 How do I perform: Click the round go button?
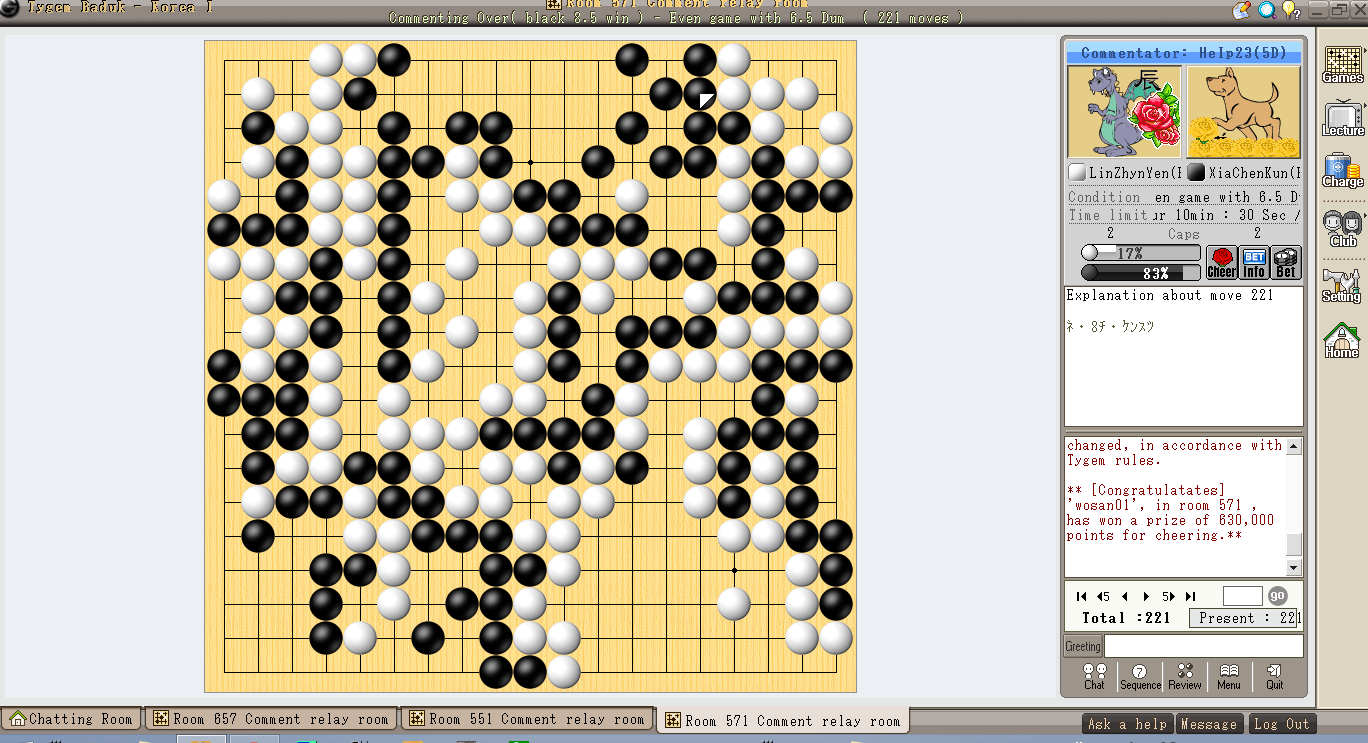click(1278, 596)
